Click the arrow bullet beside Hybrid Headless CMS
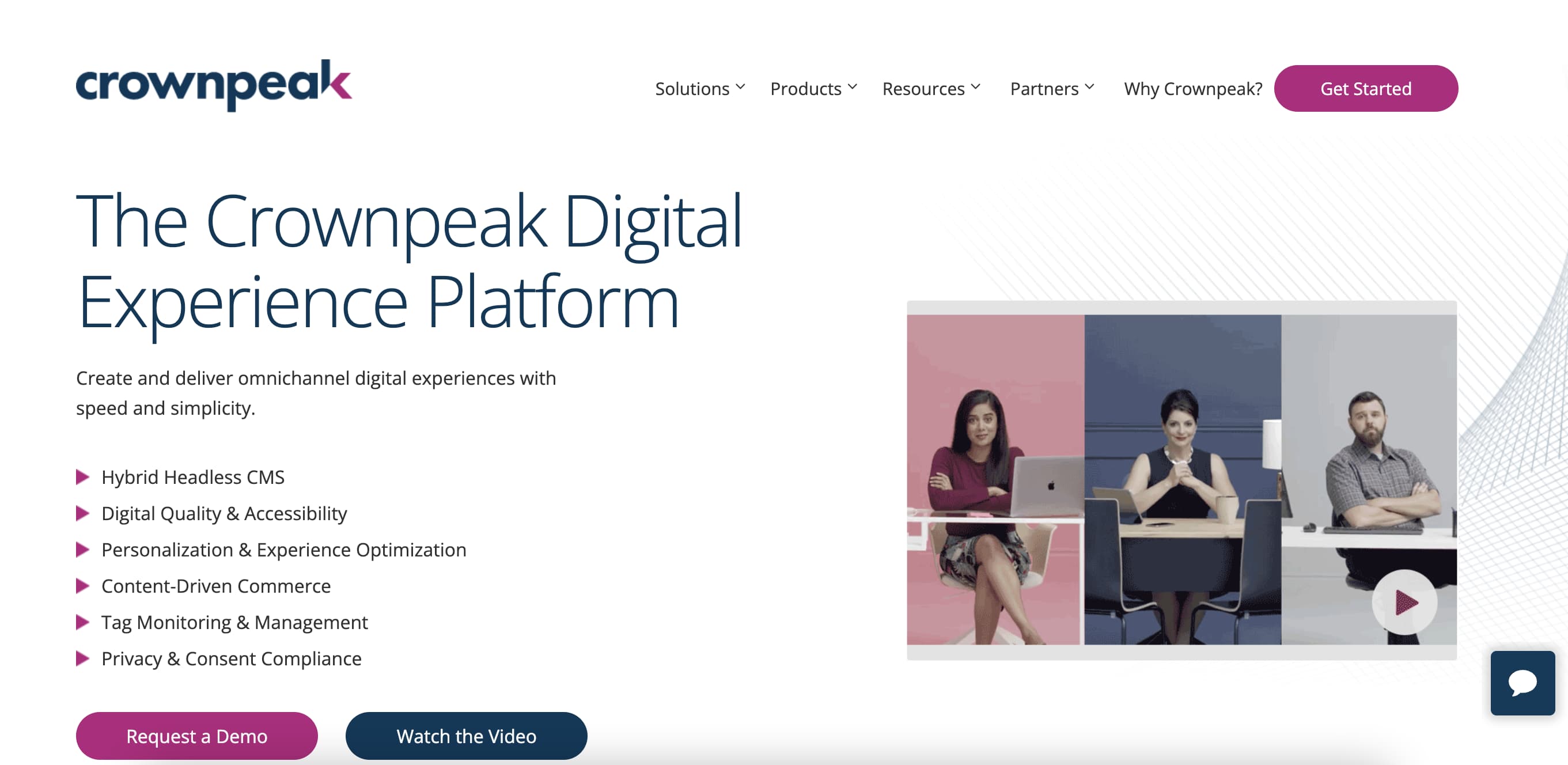This screenshot has height=765, width=1568. [82, 477]
